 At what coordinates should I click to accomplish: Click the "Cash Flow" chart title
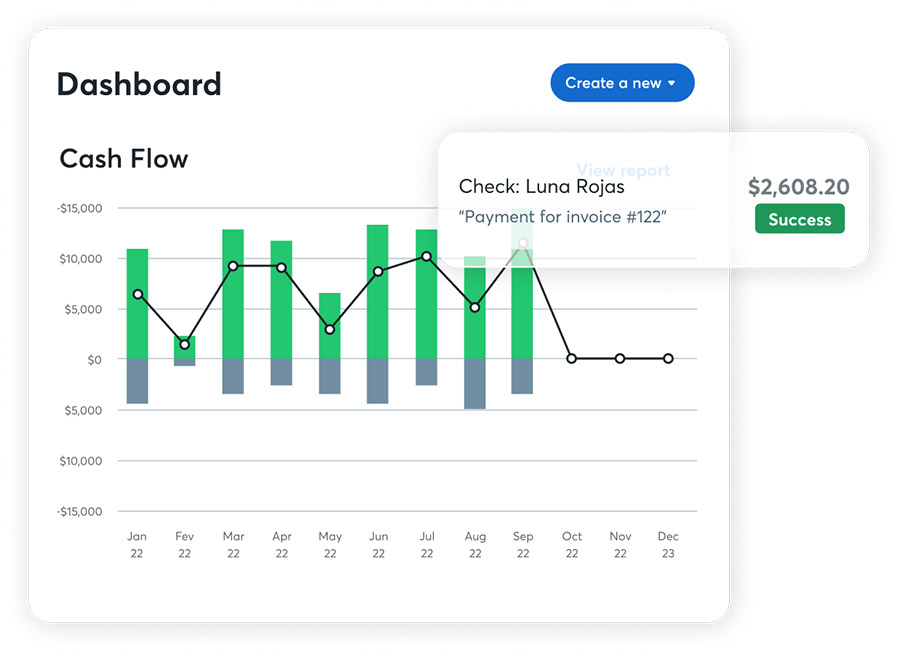coord(124,159)
